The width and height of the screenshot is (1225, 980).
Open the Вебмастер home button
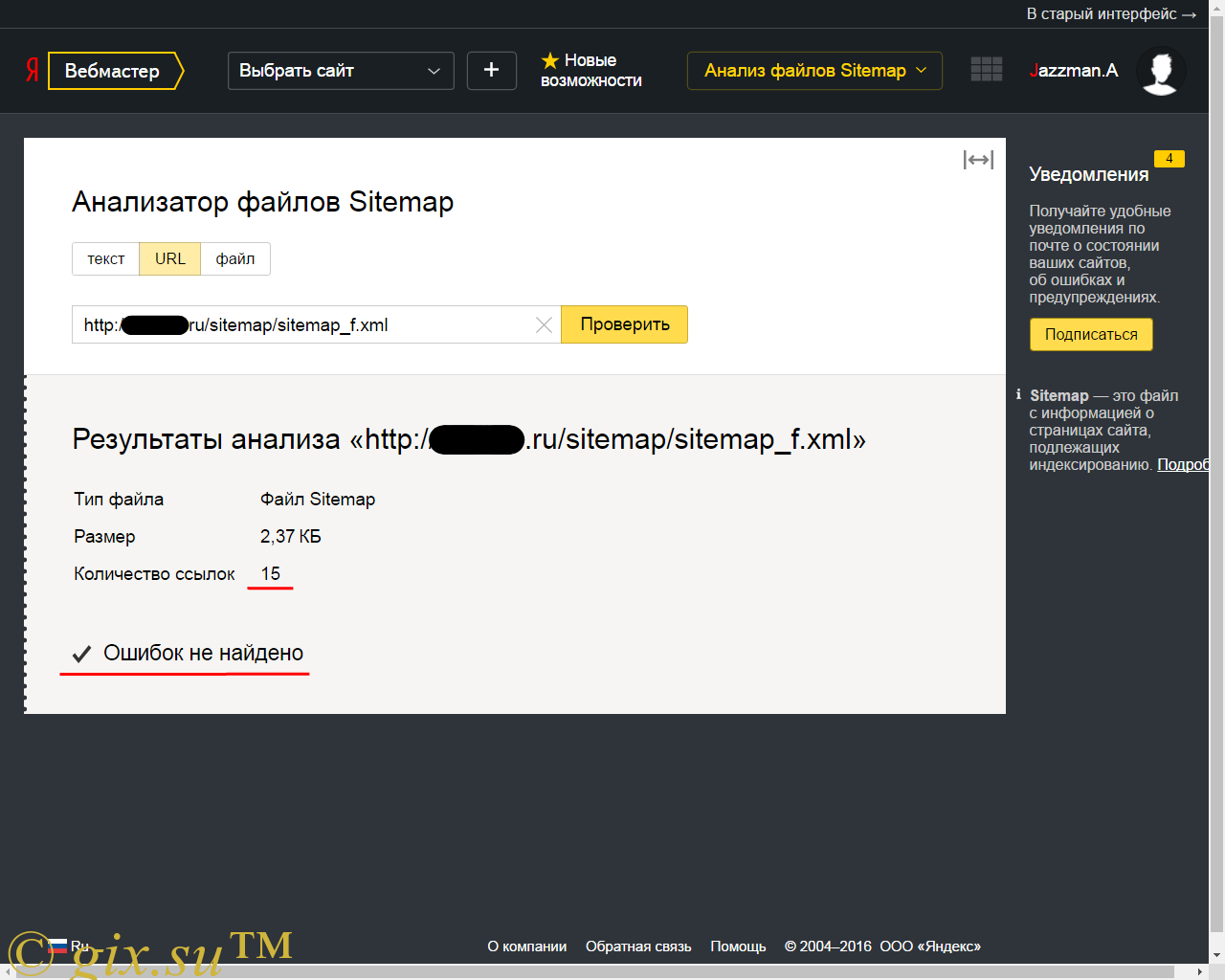pyautogui.click(x=115, y=71)
